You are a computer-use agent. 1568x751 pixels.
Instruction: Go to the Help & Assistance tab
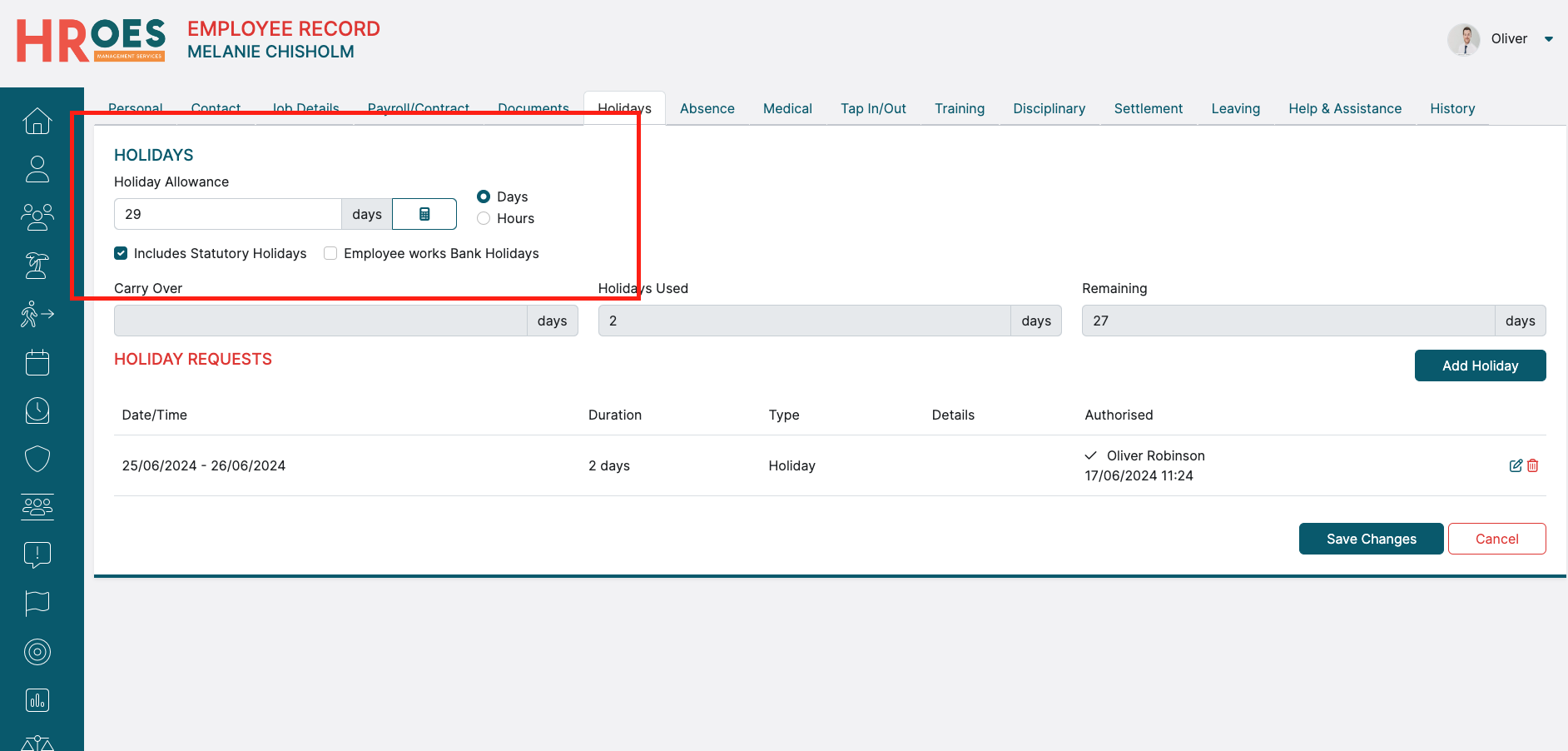click(x=1344, y=108)
